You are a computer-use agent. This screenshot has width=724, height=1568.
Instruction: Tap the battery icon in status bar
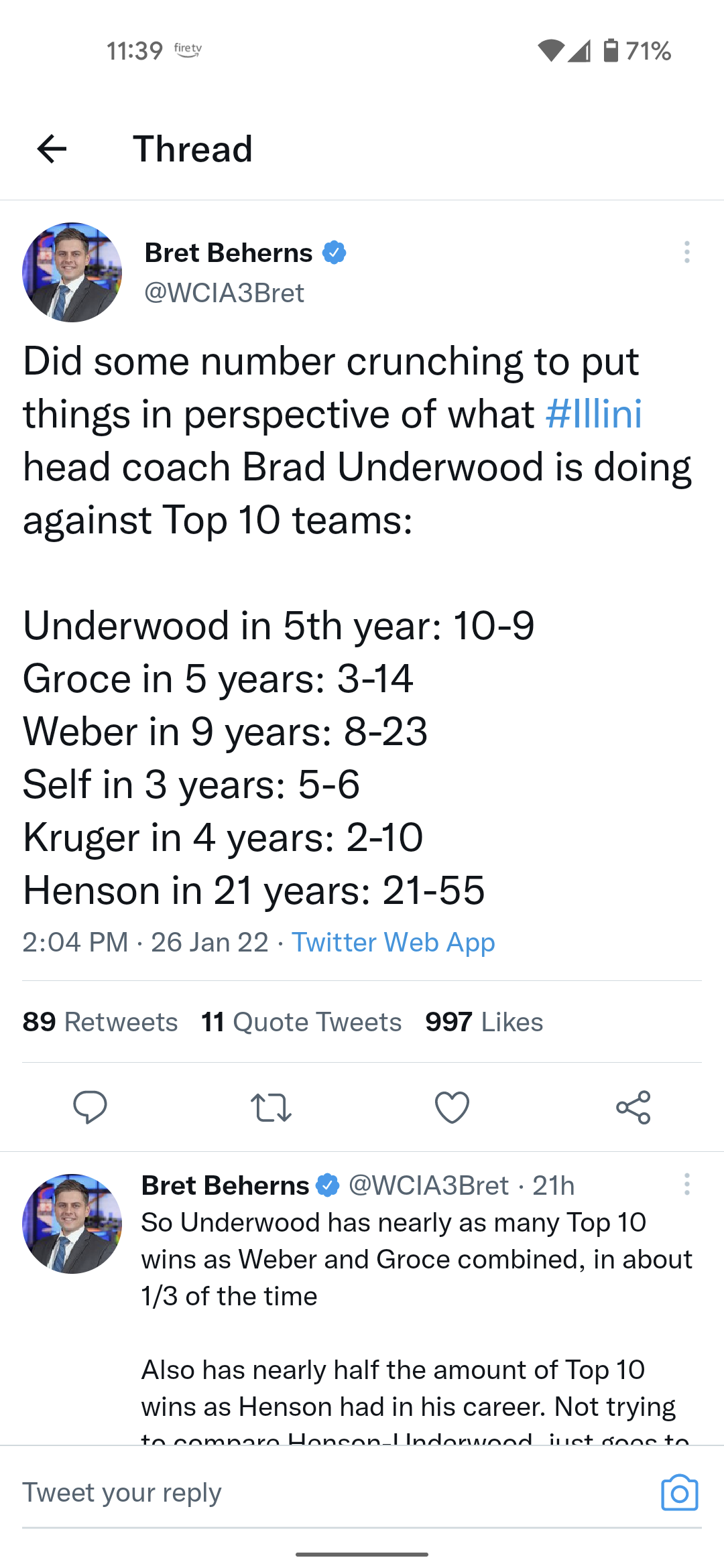point(611,50)
